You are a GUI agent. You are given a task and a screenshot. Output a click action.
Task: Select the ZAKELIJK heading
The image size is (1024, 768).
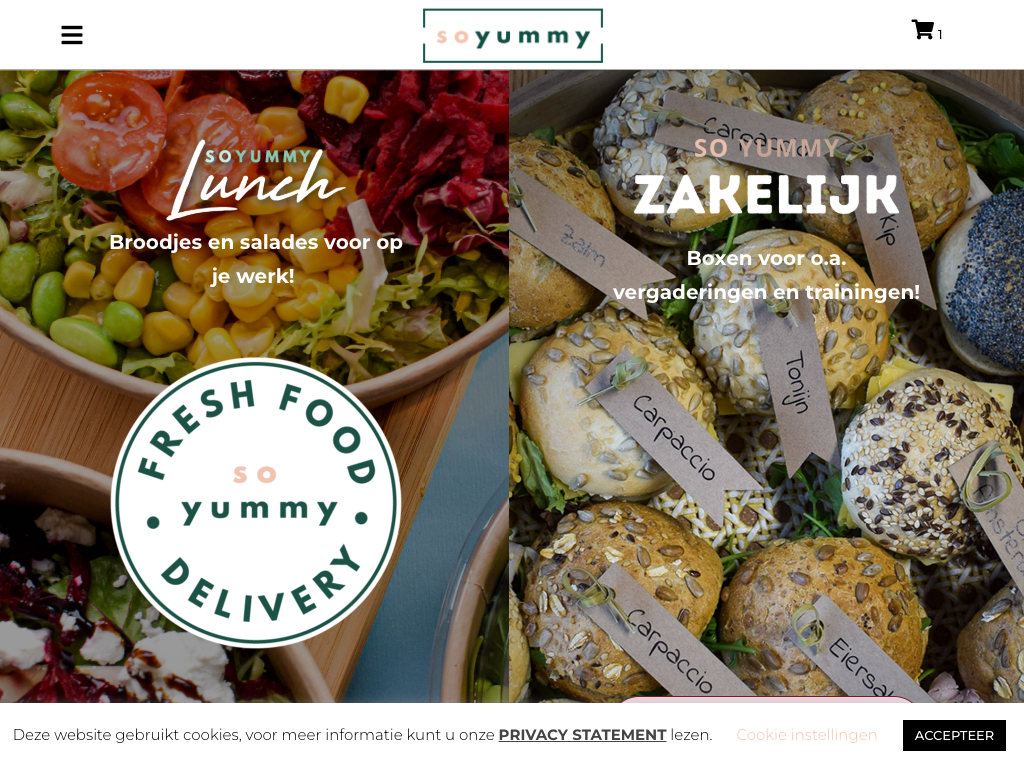pyautogui.click(x=766, y=195)
